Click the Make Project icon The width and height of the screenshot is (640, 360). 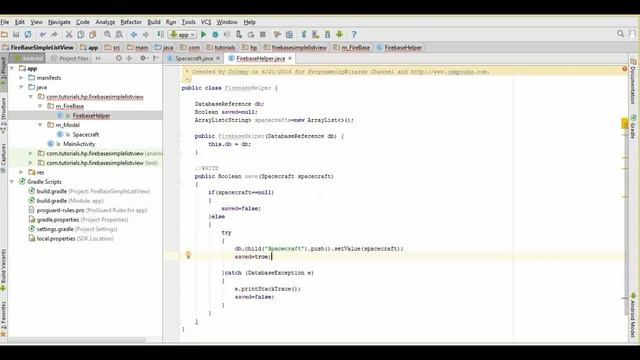click(160, 35)
